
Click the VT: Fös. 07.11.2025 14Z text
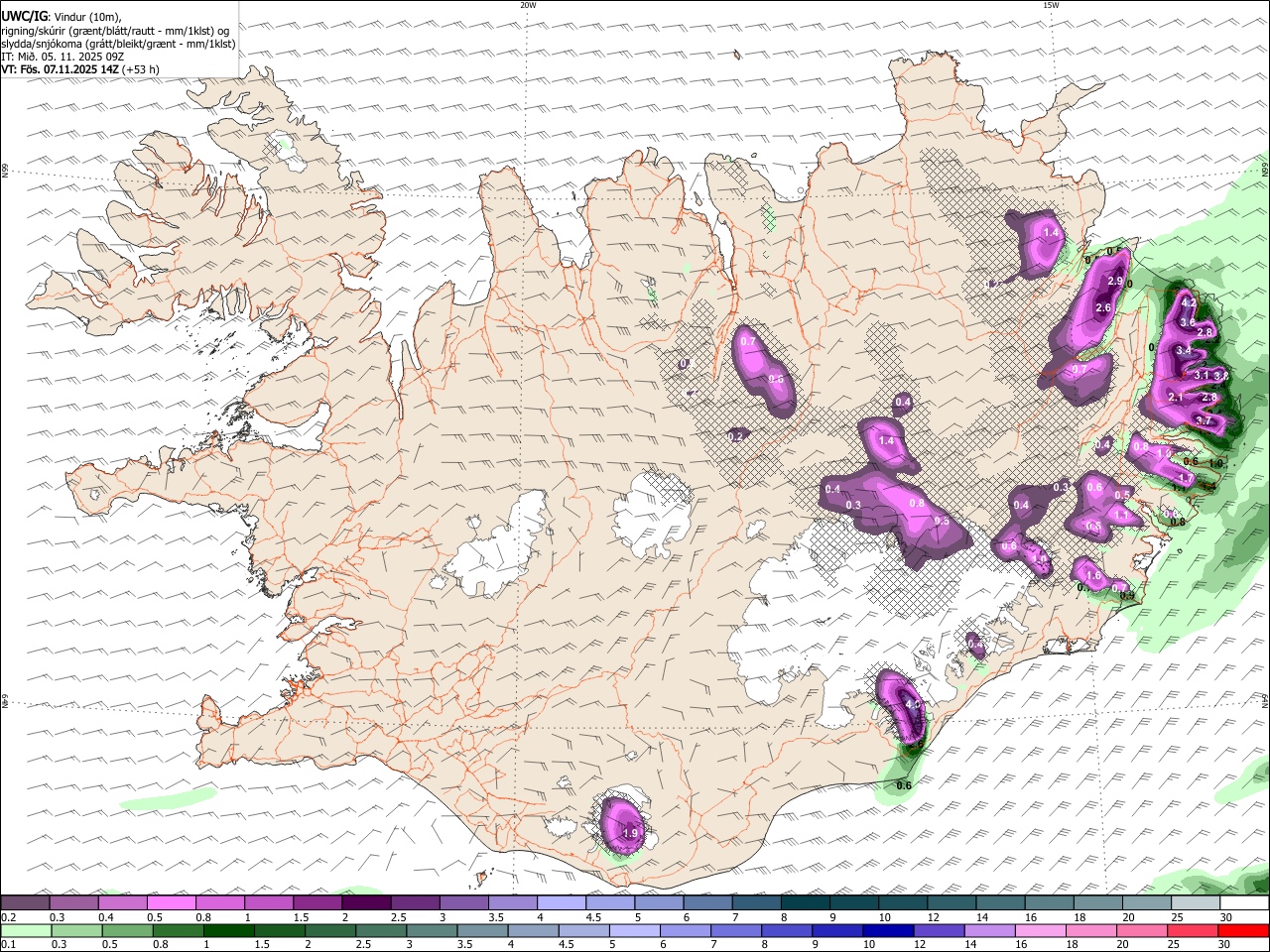pos(60,69)
